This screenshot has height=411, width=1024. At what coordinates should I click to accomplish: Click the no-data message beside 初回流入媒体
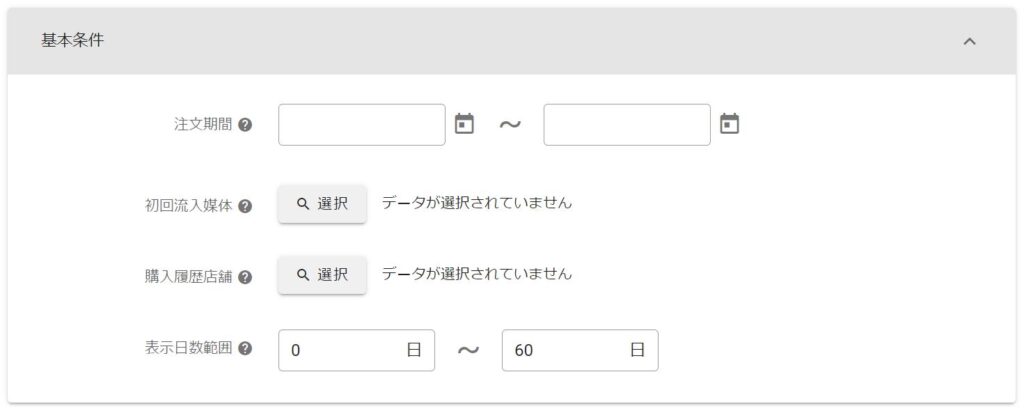(x=477, y=203)
